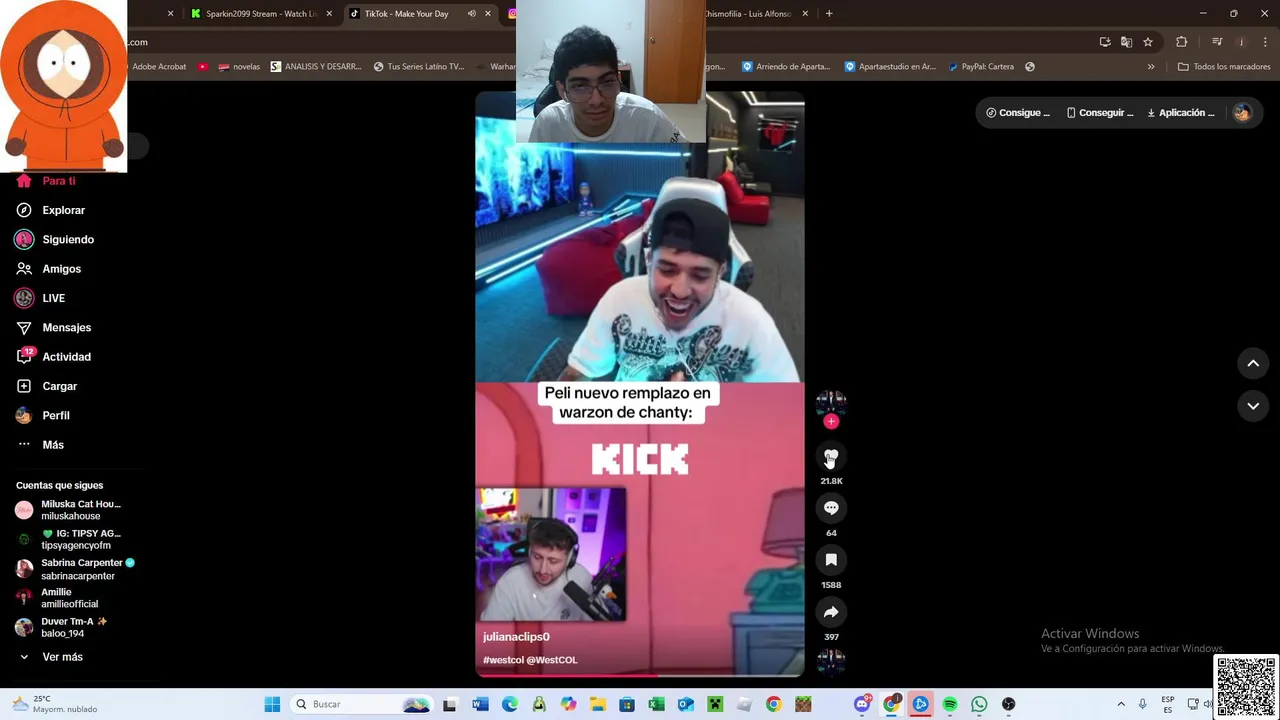Screen dimensions: 1280x720
Task: Switch to TikTok - Make Your Day tab
Action: click(x=407, y=14)
